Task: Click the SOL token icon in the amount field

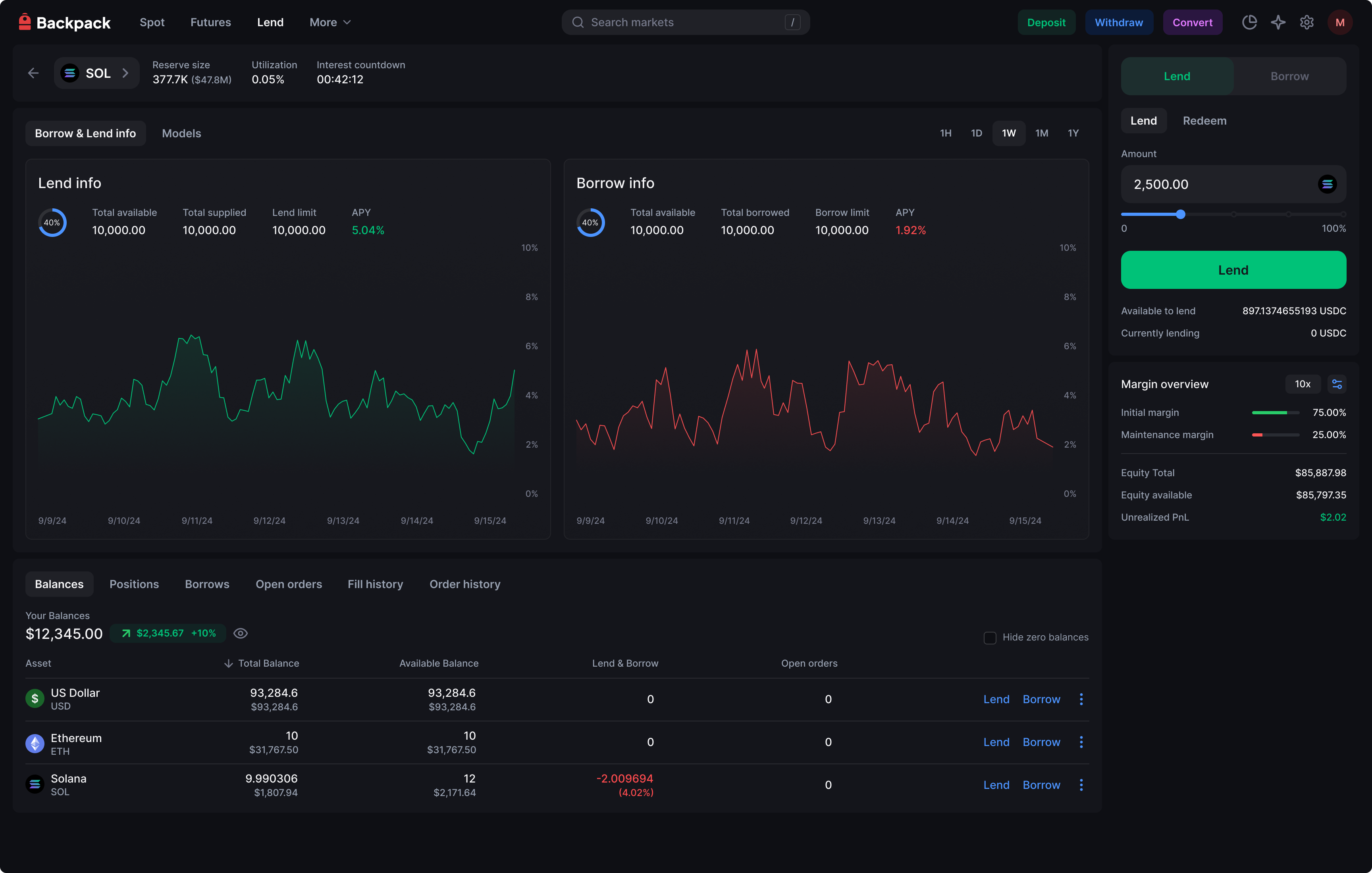Action: (x=1327, y=185)
